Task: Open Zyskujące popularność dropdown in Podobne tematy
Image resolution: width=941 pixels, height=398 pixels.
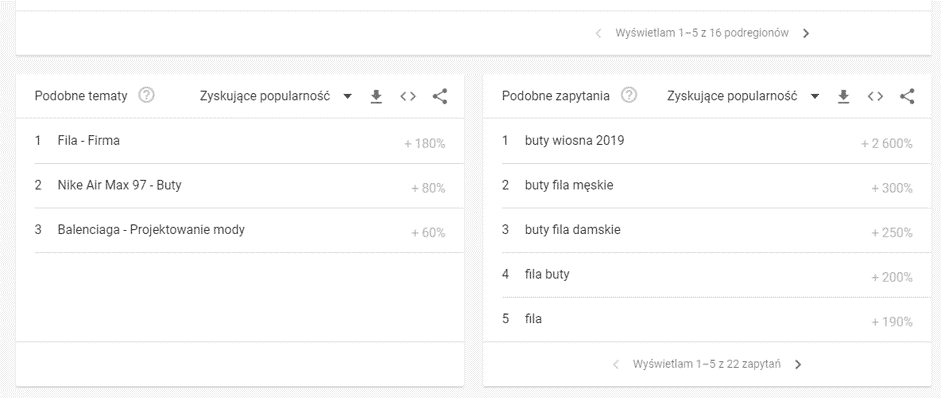Action: click(275, 96)
